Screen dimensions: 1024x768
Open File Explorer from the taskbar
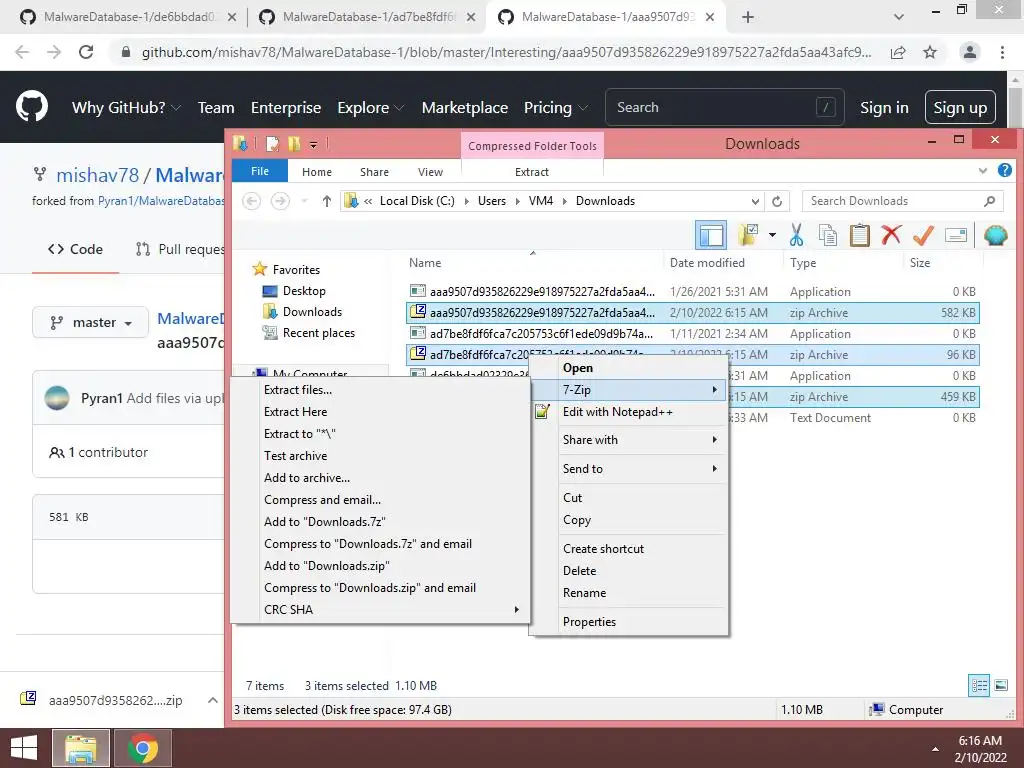(x=80, y=748)
